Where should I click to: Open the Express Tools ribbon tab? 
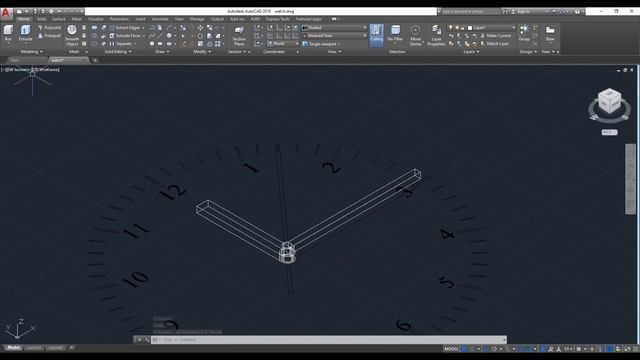pos(278,19)
